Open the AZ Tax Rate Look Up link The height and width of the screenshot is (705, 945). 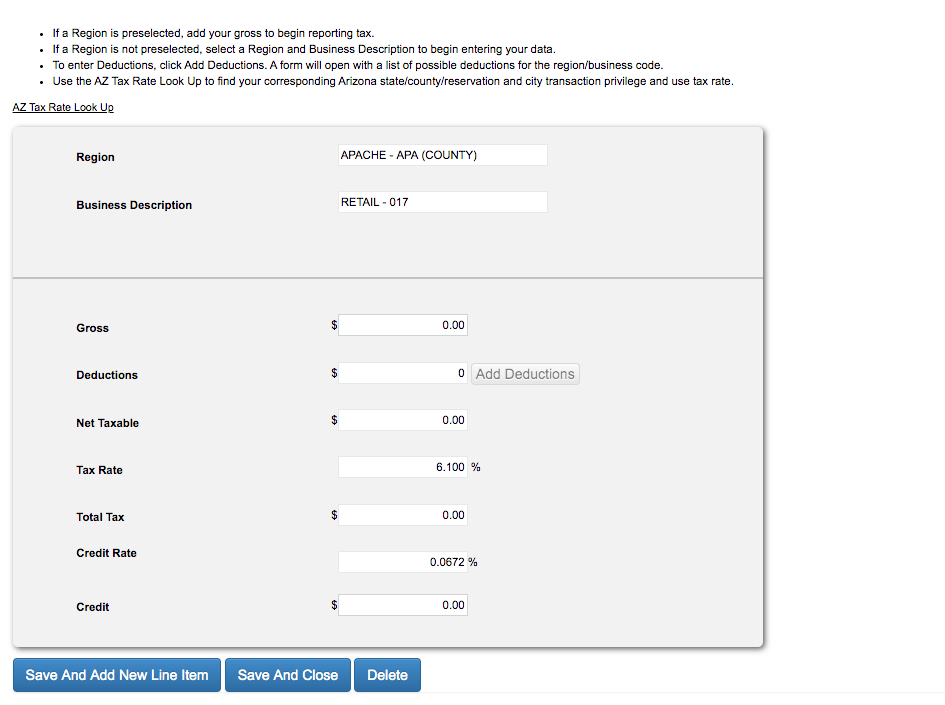click(63, 107)
